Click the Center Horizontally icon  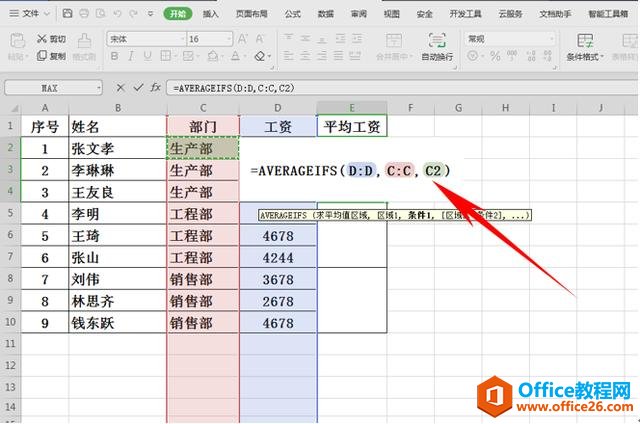click(x=305, y=56)
